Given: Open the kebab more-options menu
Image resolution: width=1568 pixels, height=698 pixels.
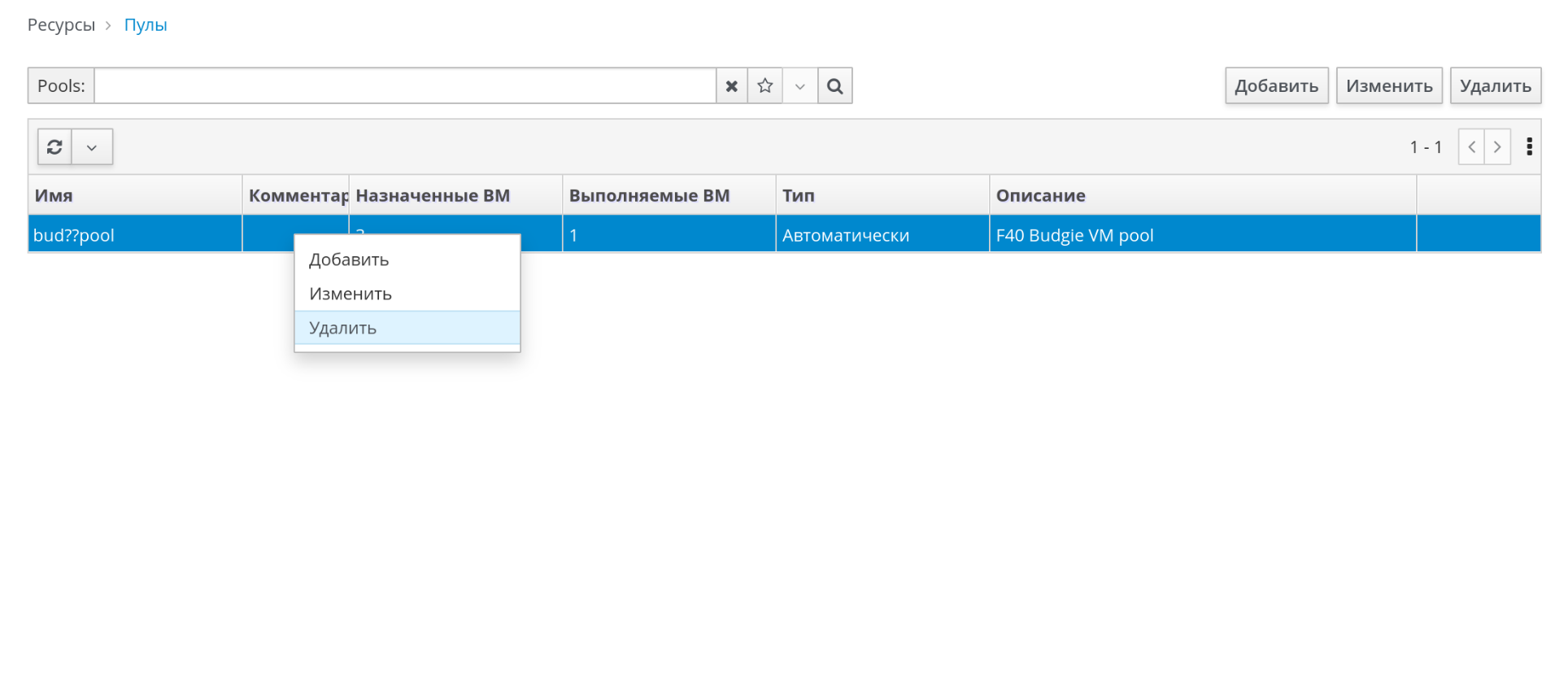Looking at the screenshot, I should click(x=1529, y=147).
